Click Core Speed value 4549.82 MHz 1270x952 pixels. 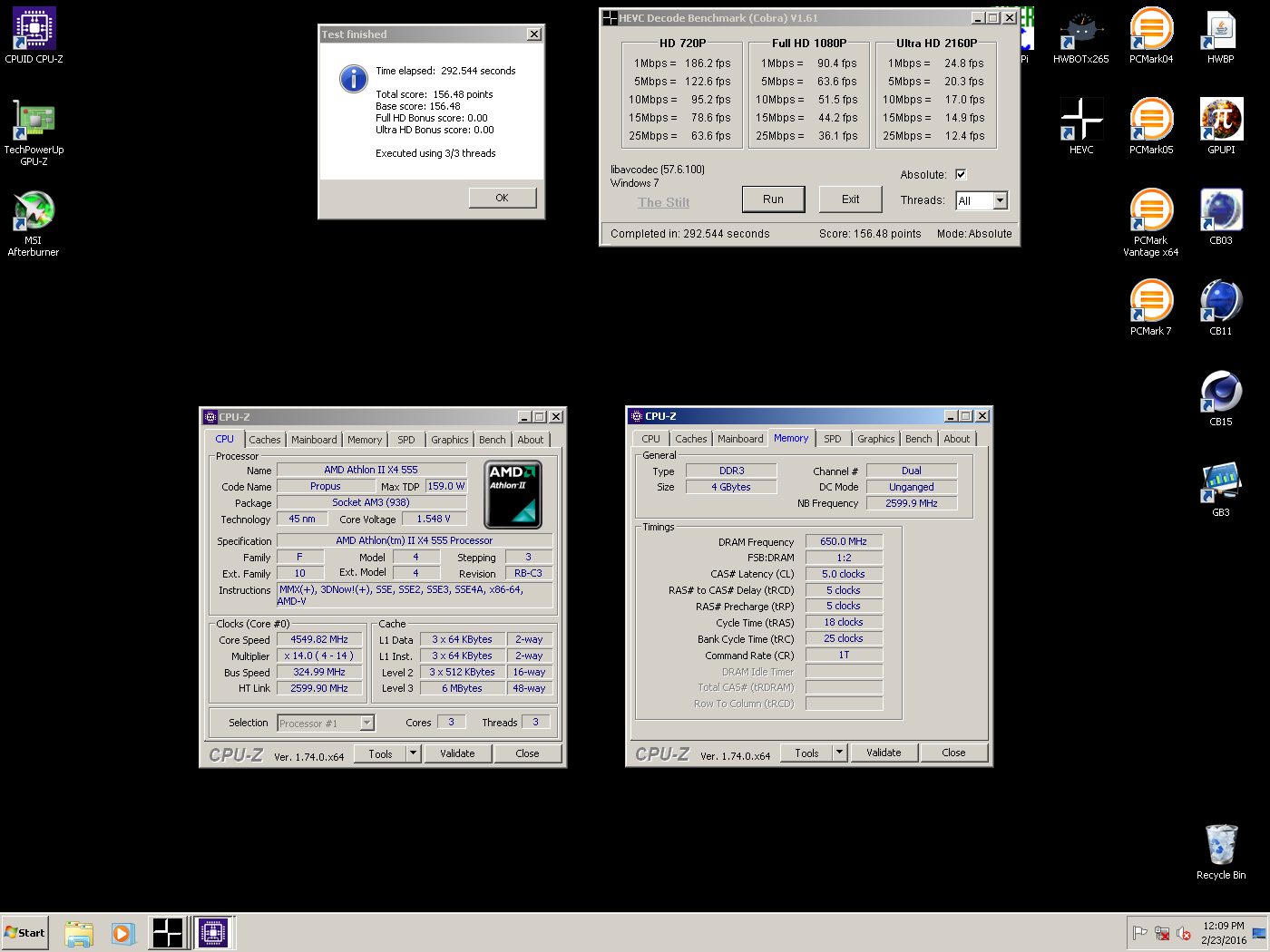coord(319,639)
